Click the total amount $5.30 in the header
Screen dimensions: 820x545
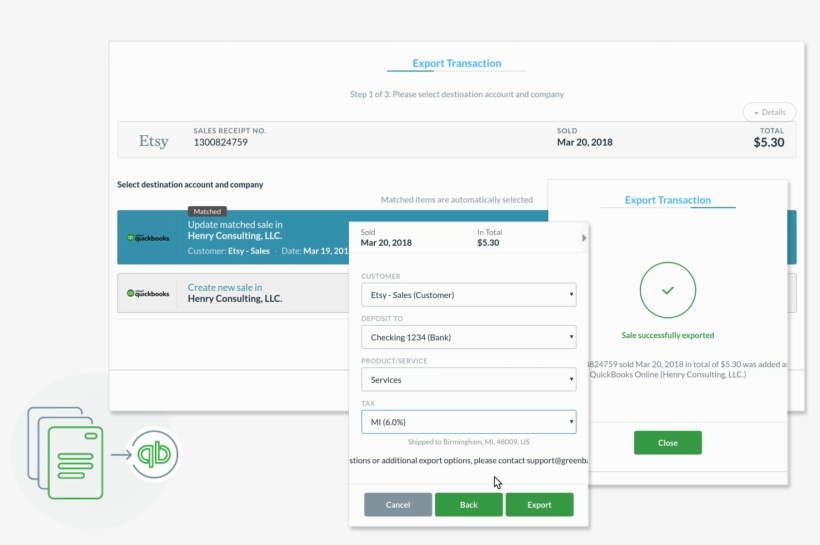pyautogui.click(x=769, y=142)
